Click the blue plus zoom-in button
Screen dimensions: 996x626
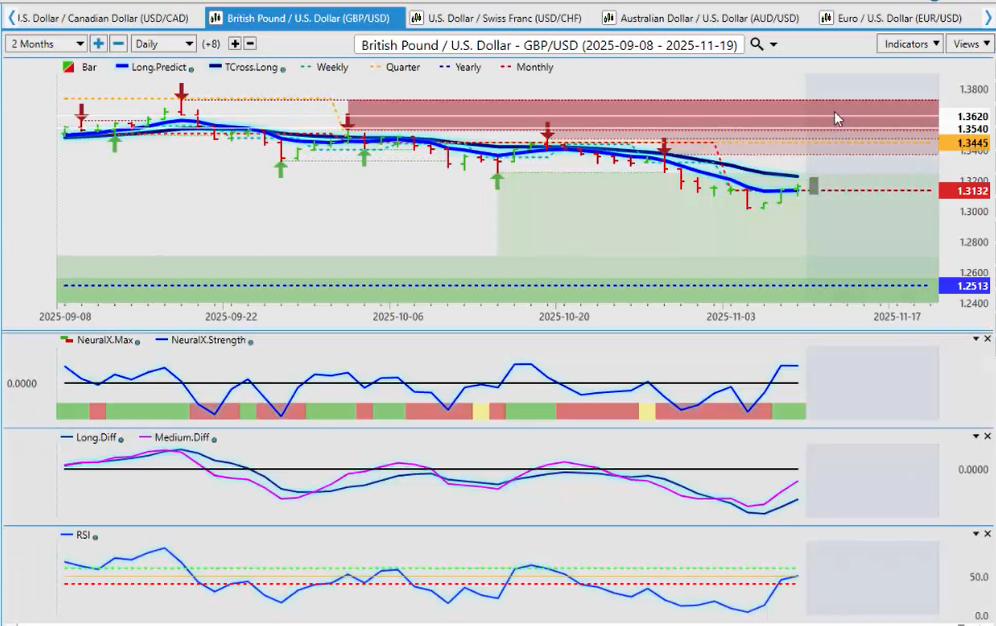(98, 44)
